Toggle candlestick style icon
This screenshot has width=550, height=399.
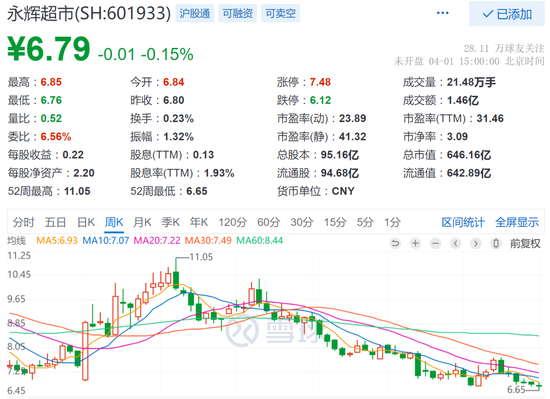(x=496, y=243)
